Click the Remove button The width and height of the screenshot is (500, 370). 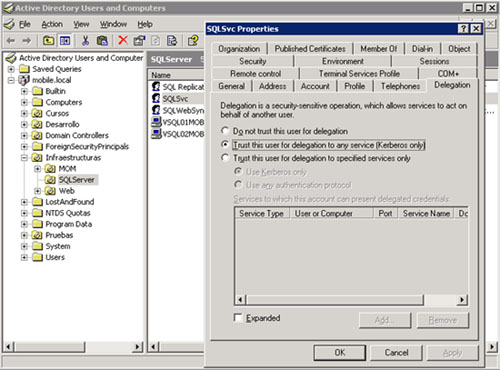(x=443, y=320)
